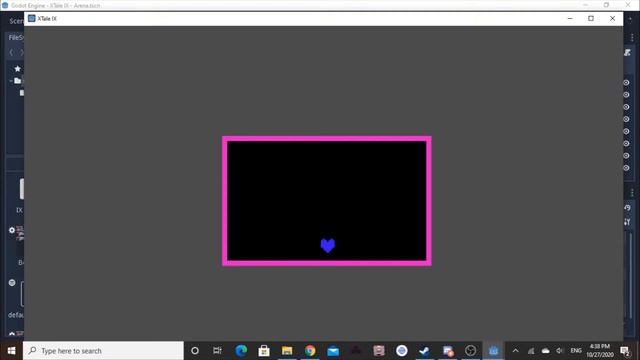This screenshot has width=640, height=360.
Task: Close the XTale IX game window
Action: [x=612, y=19]
